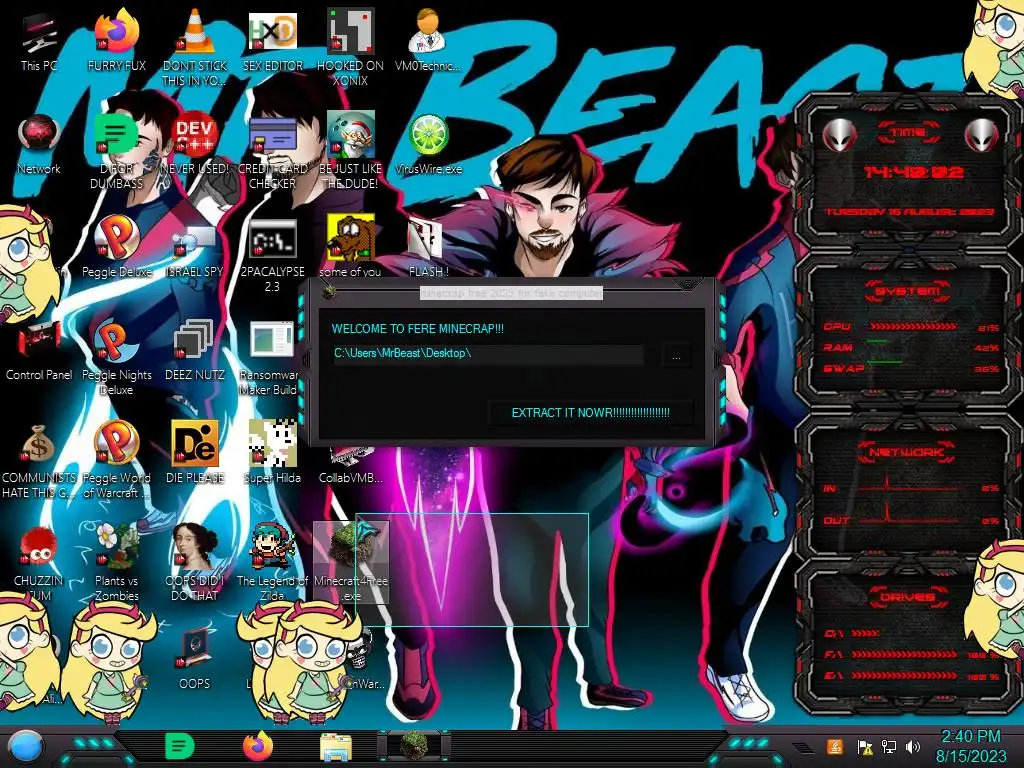Open the CREDIT CARD CHECKER shortcut
This screenshot has width=1024, height=768.
[x=272, y=153]
